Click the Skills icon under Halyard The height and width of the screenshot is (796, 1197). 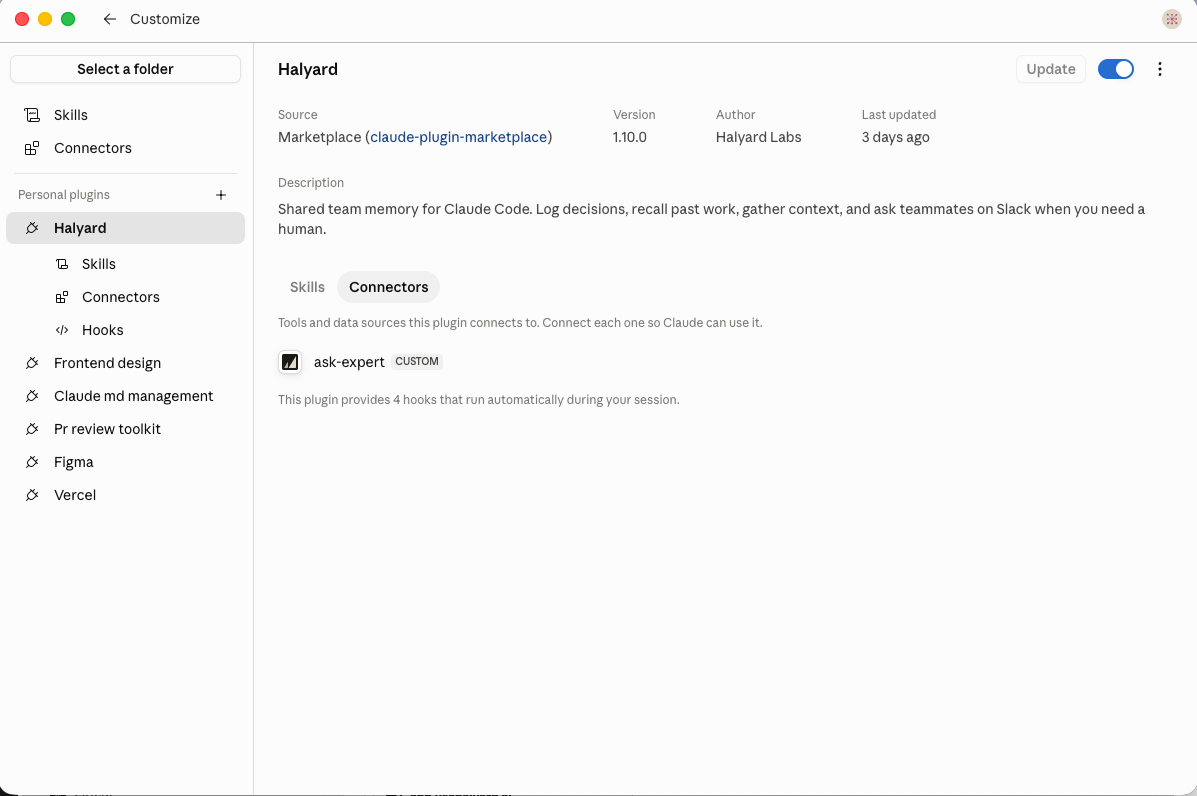pyautogui.click(x=62, y=264)
